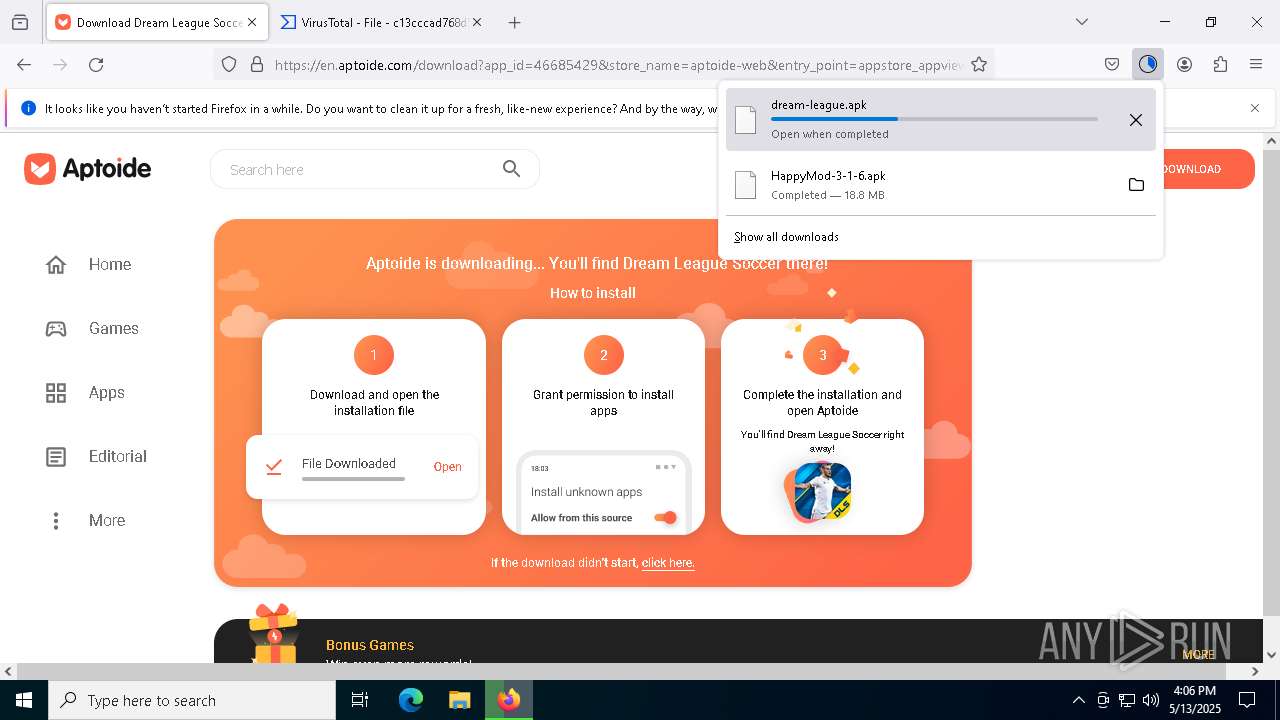Click the Bonus Games heading
Image resolution: width=1280 pixels, height=720 pixels.
pos(370,645)
